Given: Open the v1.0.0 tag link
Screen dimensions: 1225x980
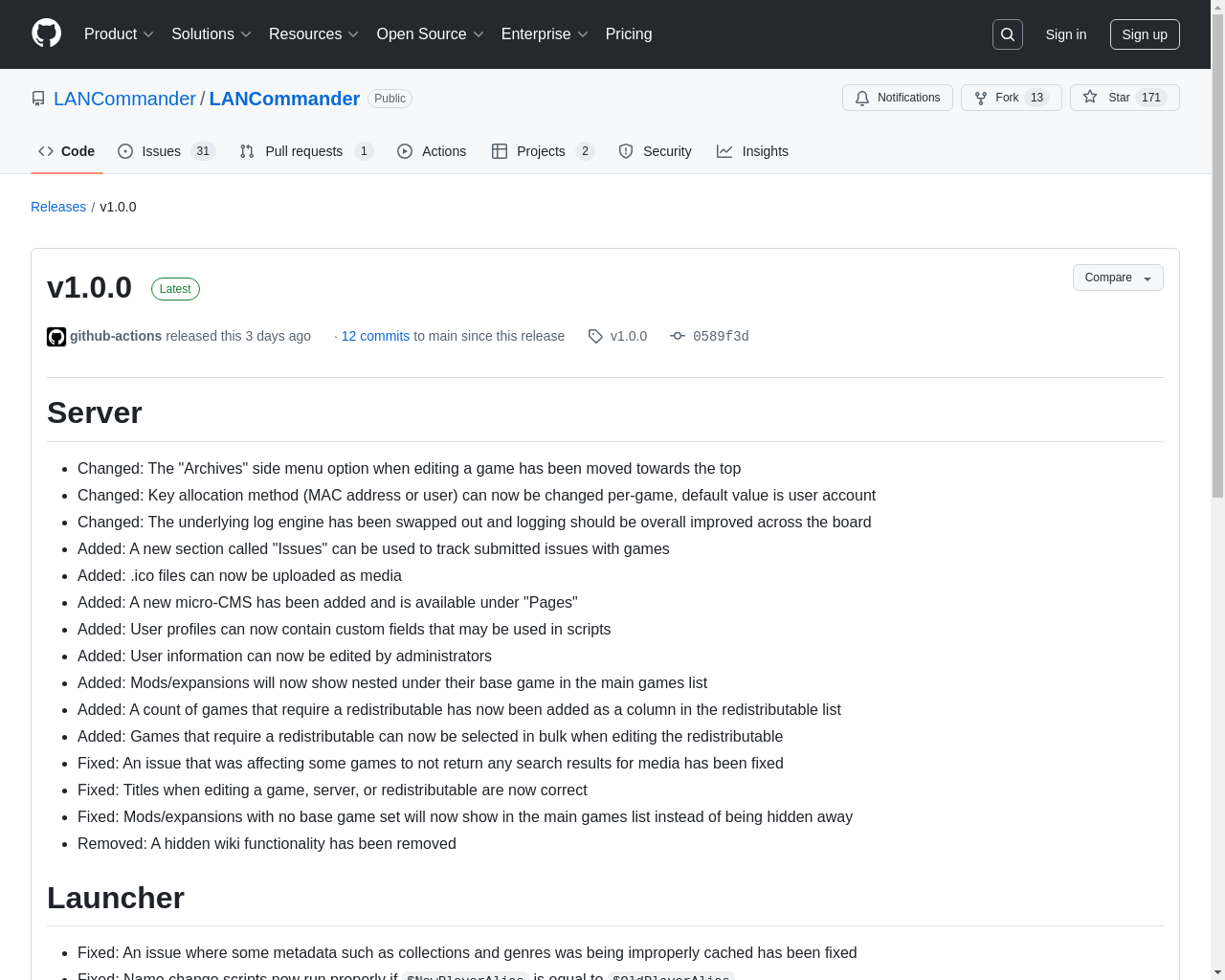Looking at the screenshot, I should tap(629, 336).
